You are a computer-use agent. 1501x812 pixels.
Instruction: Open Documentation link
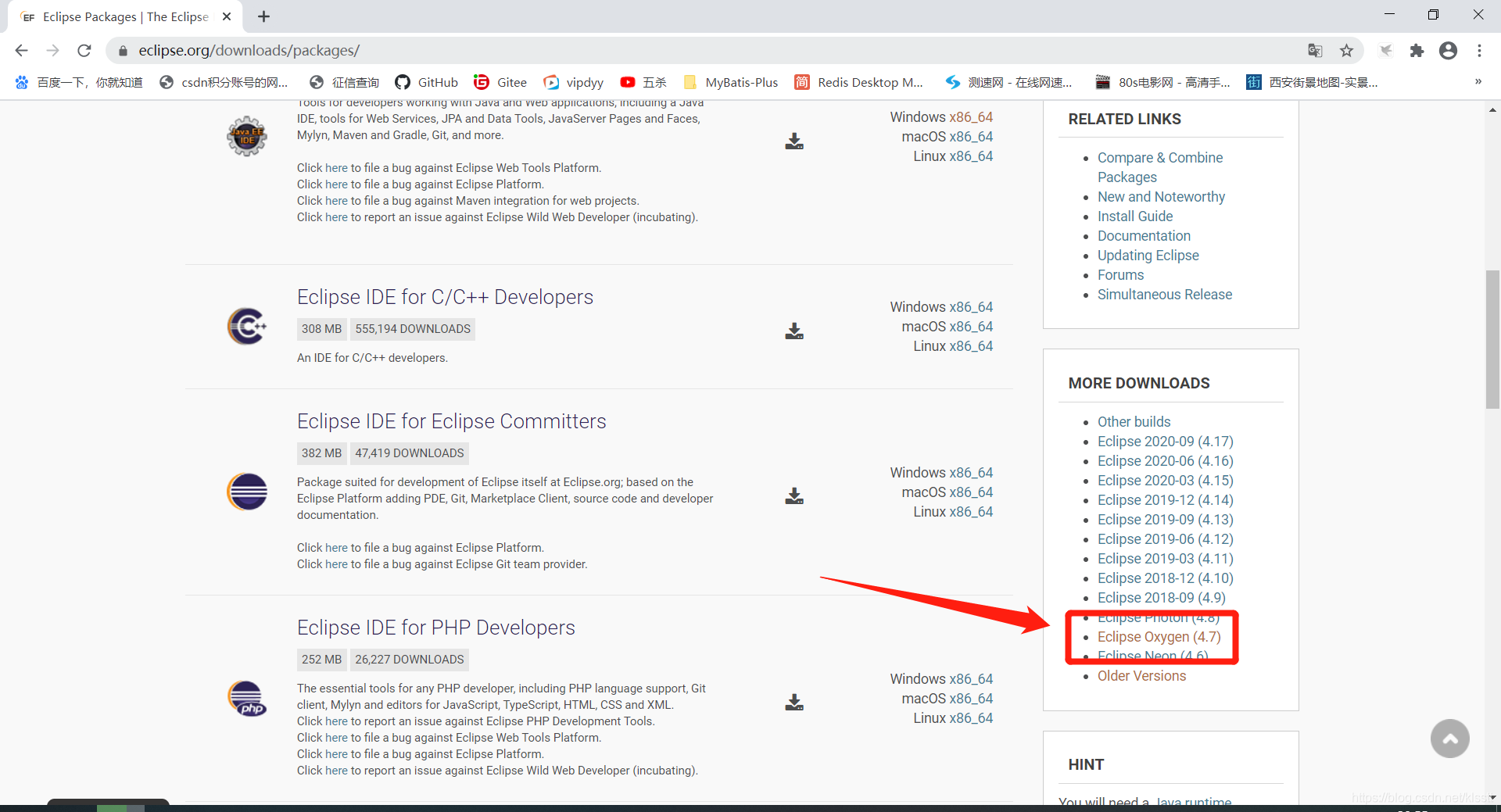pyautogui.click(x=1144, y=236)
